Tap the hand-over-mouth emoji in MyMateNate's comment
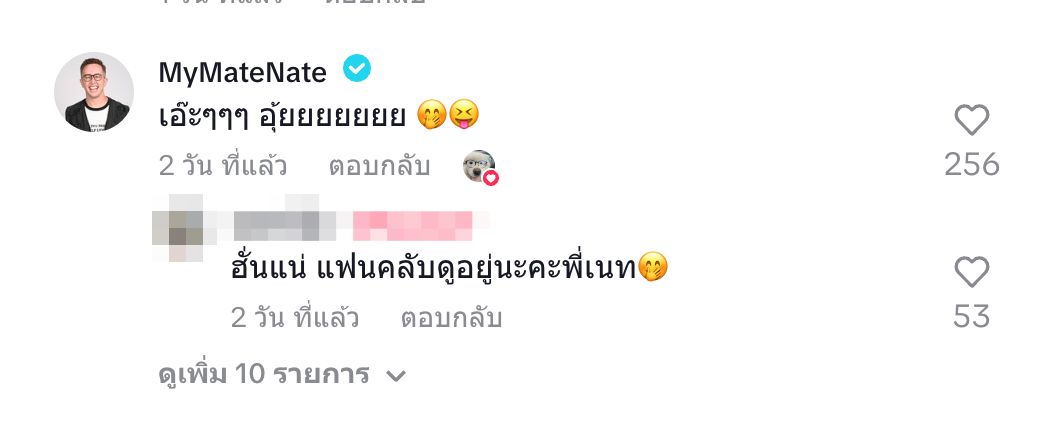This screenshot has width=1058, height=424. [x=432, y=115]
